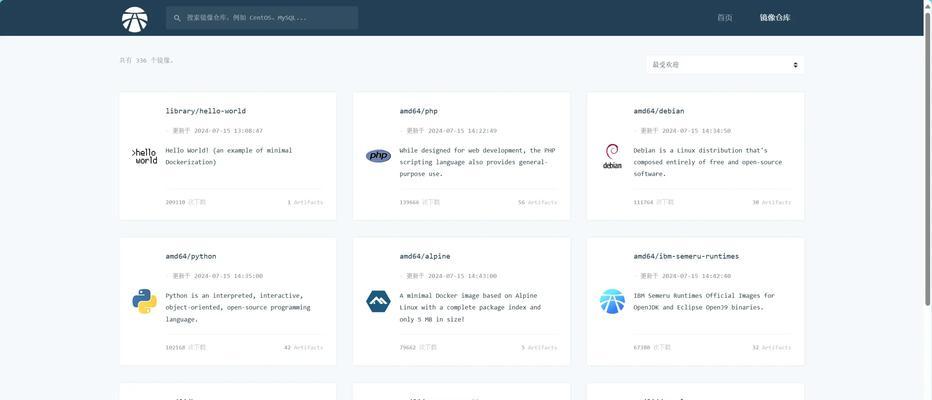Click the Python logo icon
Viewport: 932px width, 400px height.
[144, 301]
